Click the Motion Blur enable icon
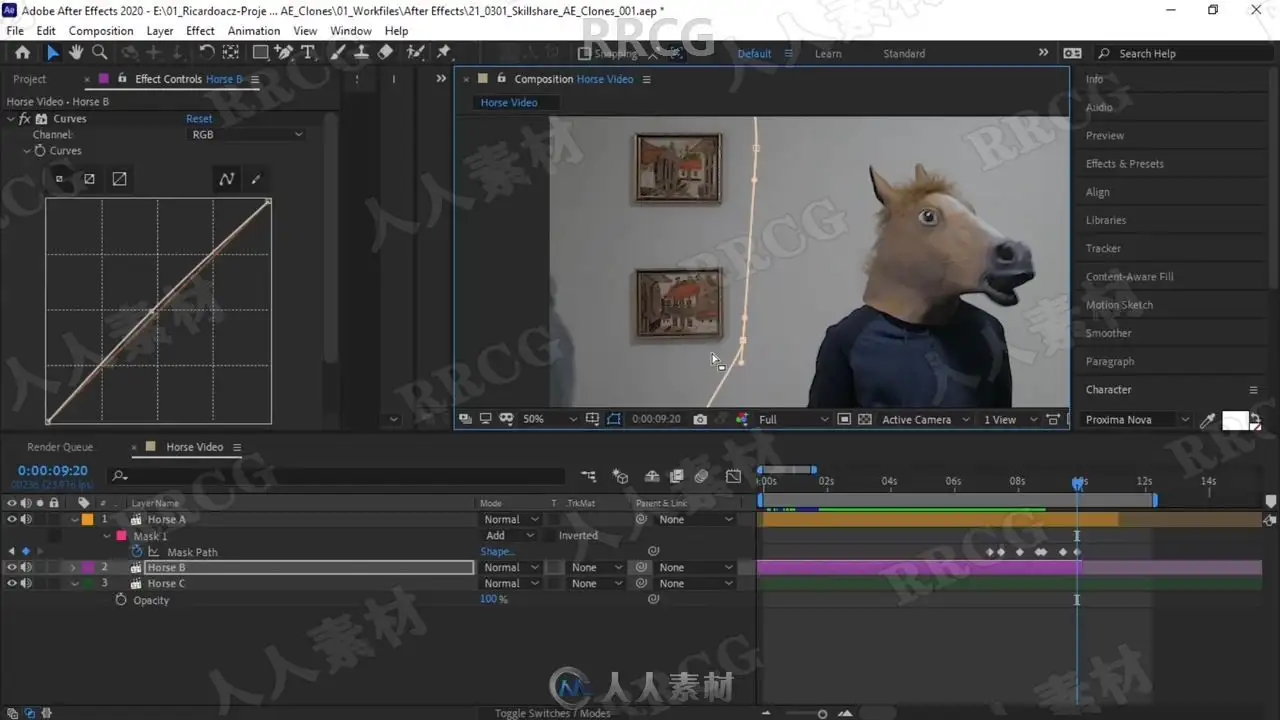Image resolution: width=1280 pixels, height=720 pixels. (701, 477)
